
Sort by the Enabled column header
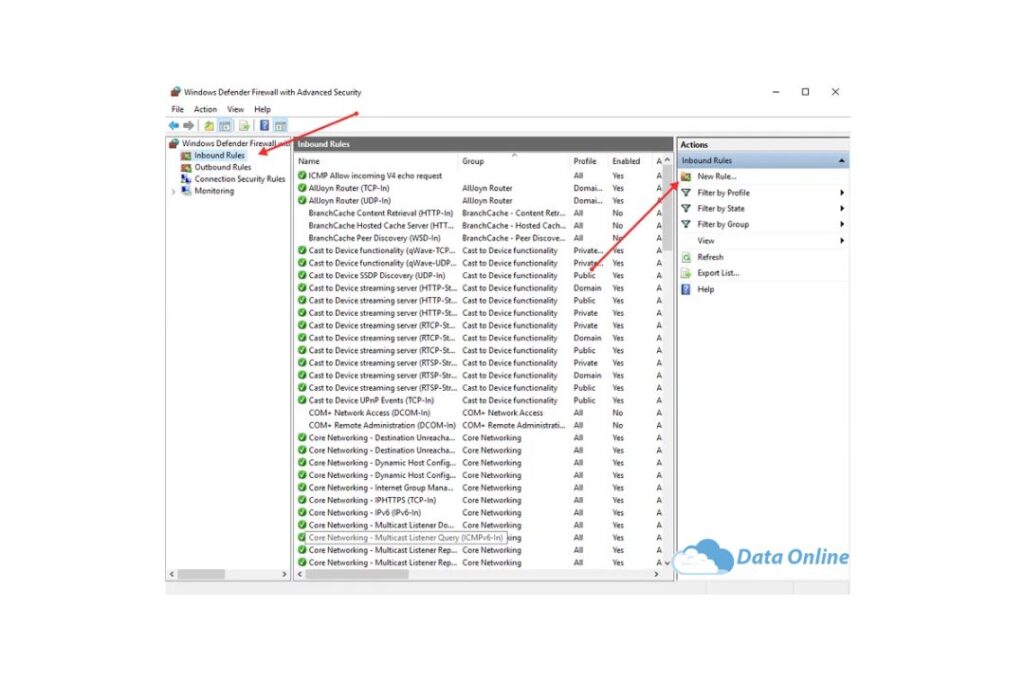[x=630, y=161]
